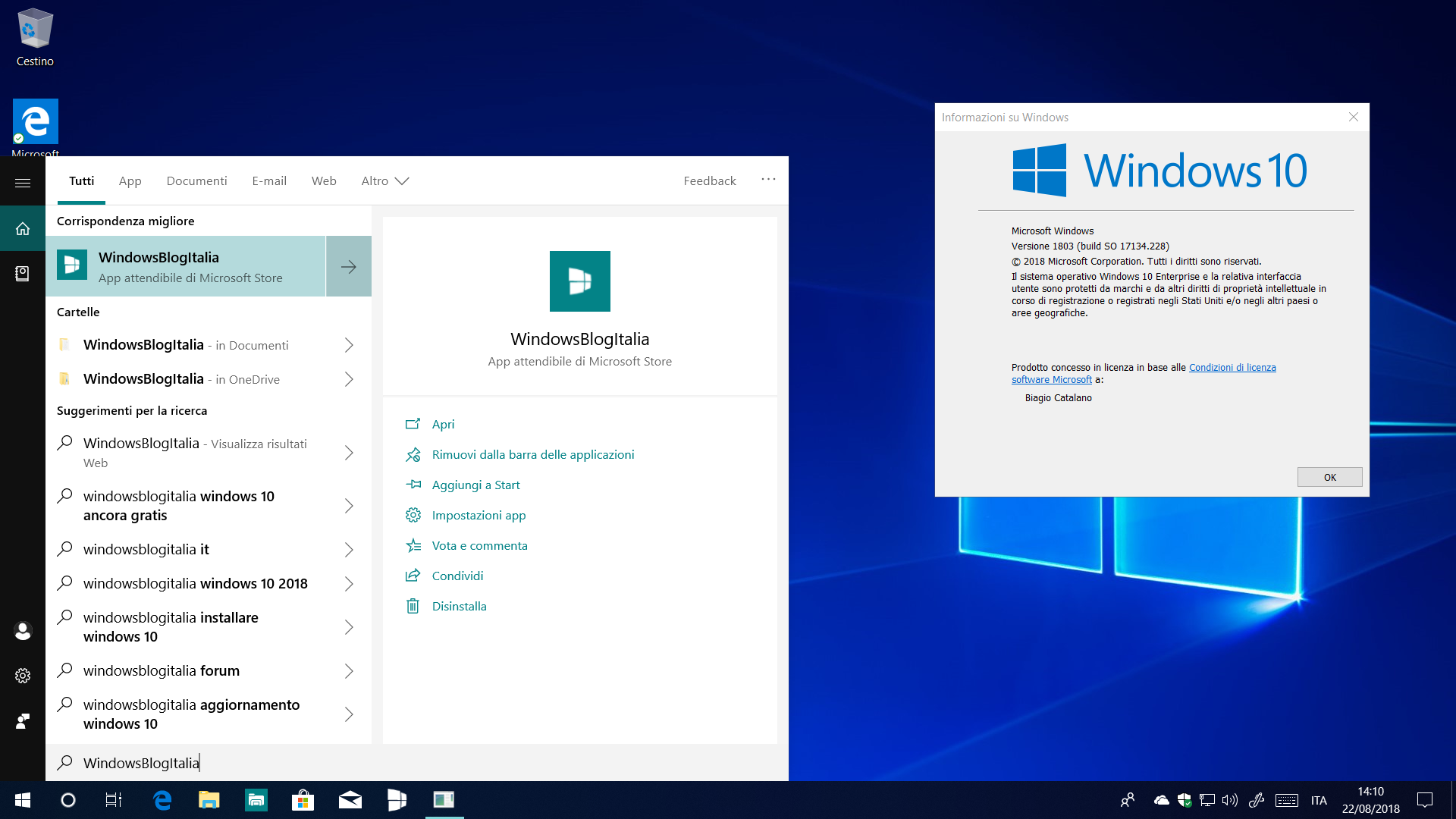
Task: Open Windows Defender security tray icon
Action: click(x=1185, y=800)
